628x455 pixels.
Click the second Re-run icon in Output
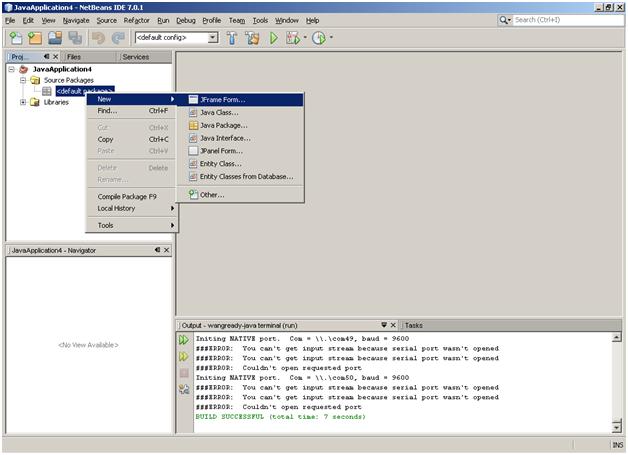pyautogui.click(x=184, y=356)
